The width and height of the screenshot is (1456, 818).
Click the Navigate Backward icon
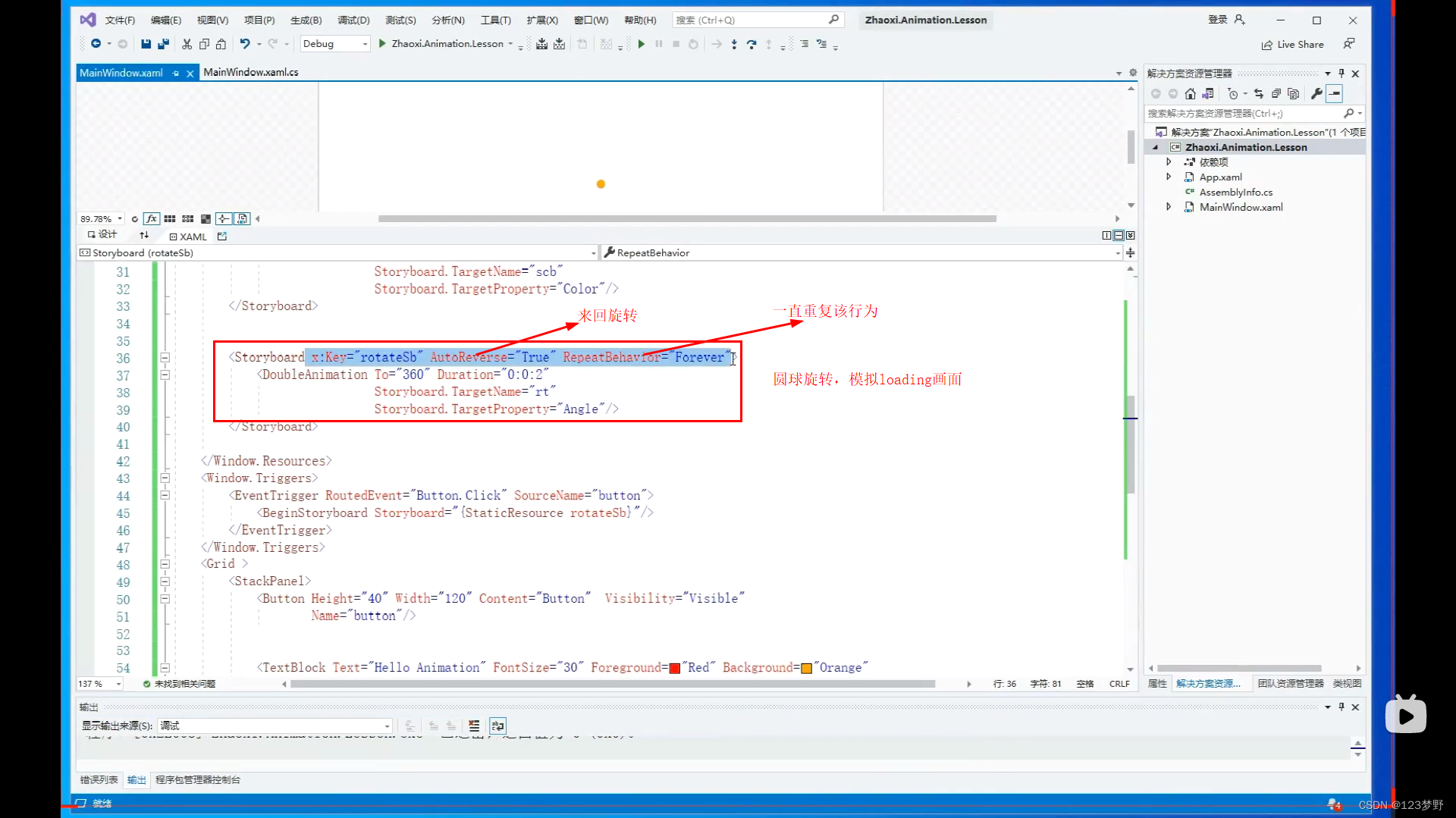96,44
